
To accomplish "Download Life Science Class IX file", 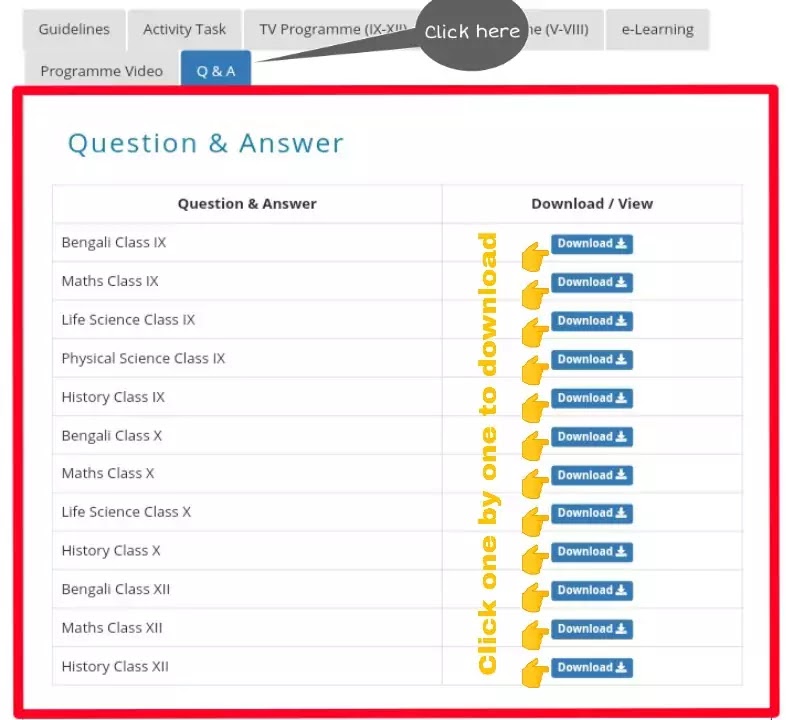I will [592, 321].
